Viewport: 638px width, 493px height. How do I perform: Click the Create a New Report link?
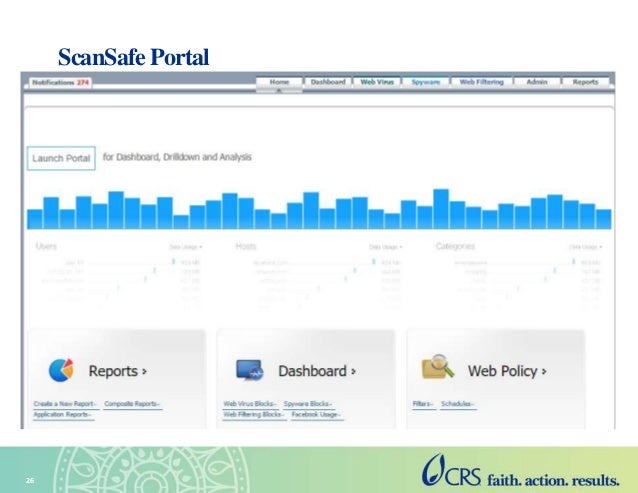65,404
